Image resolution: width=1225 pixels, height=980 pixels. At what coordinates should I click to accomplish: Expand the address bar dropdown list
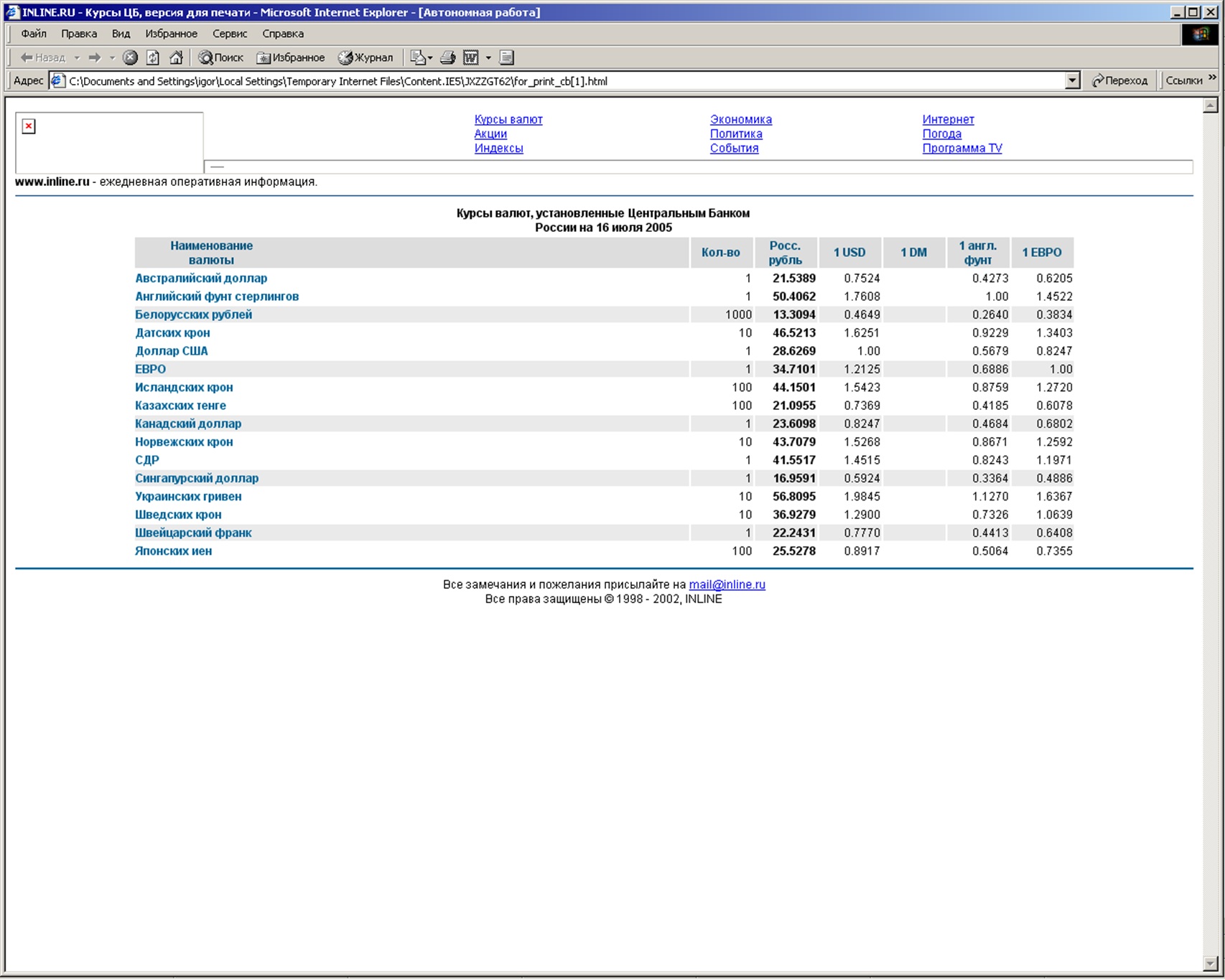tap(1072, 81)
